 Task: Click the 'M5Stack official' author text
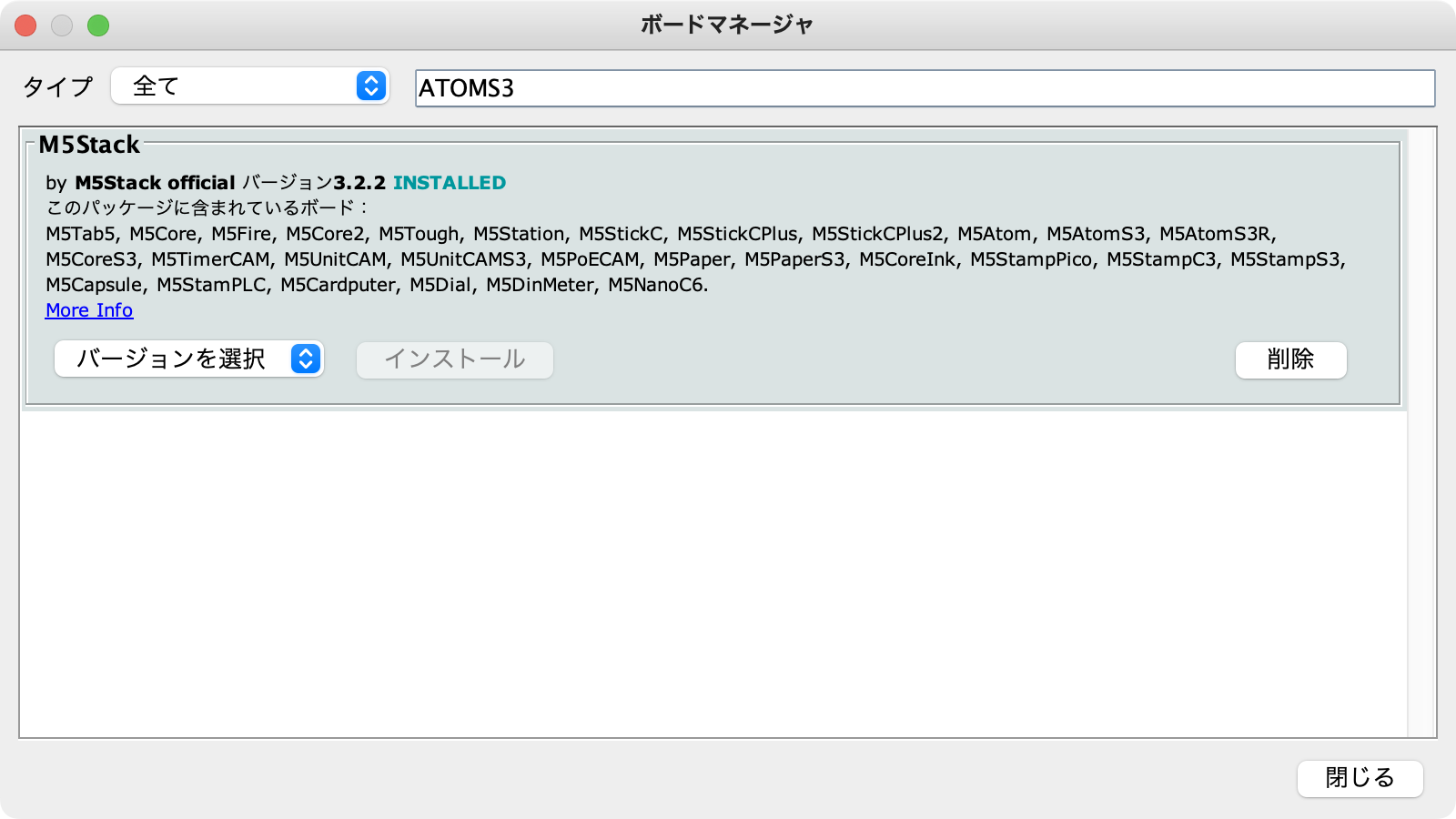coord(155,183)
